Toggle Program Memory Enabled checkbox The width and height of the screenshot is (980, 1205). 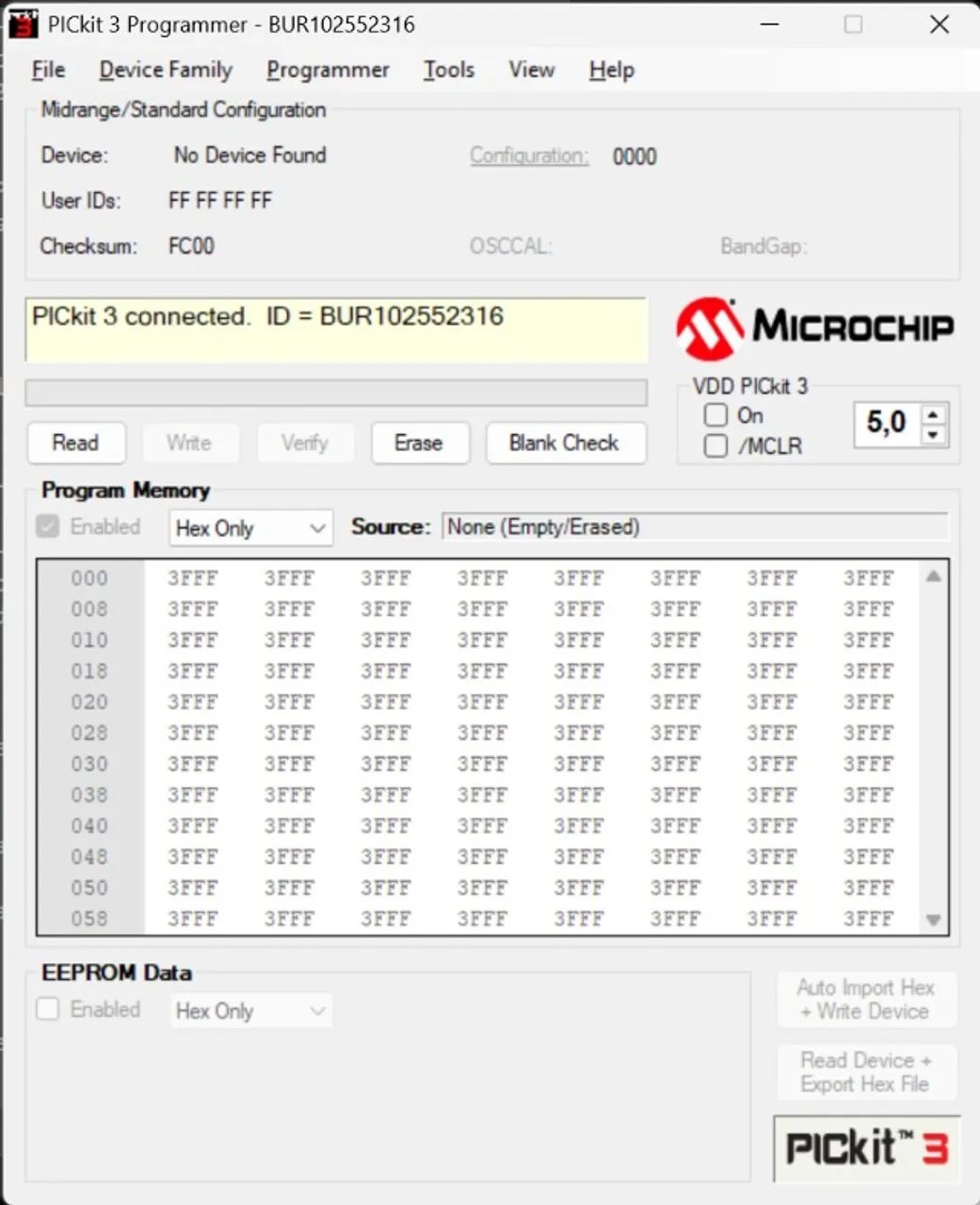tap(48, 526)
